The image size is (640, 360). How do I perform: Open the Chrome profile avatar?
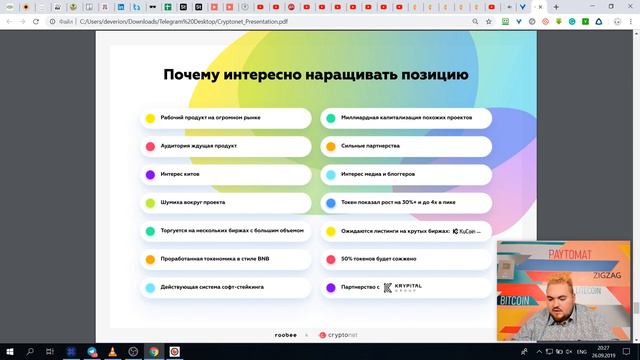pos(617,22)
